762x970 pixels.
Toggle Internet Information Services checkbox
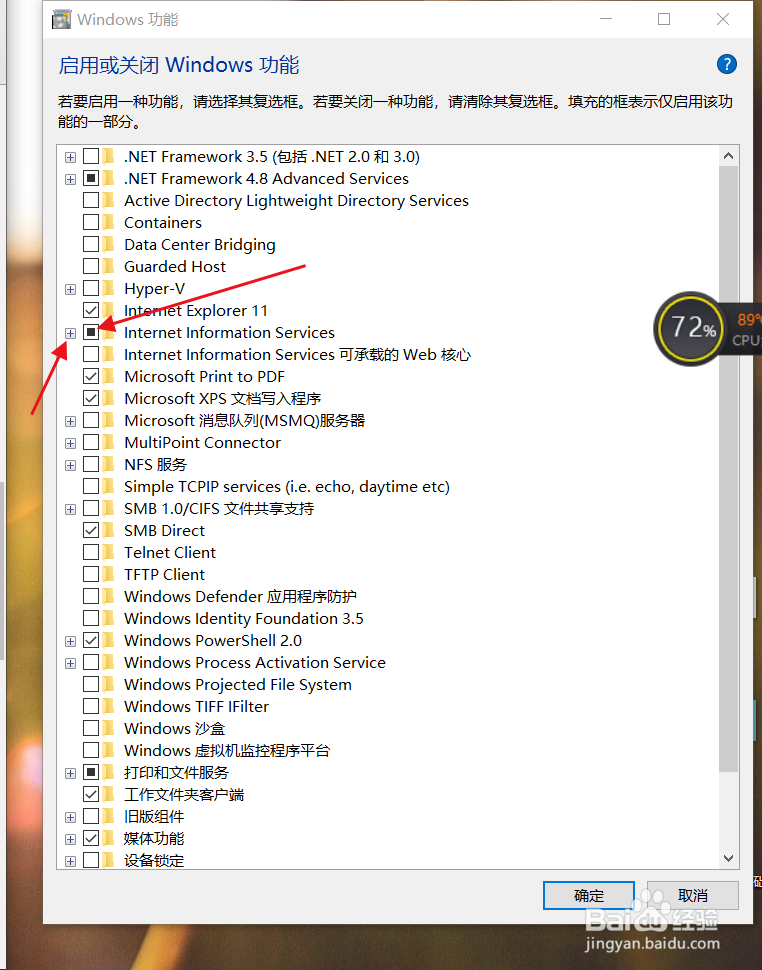coord(91,332)
